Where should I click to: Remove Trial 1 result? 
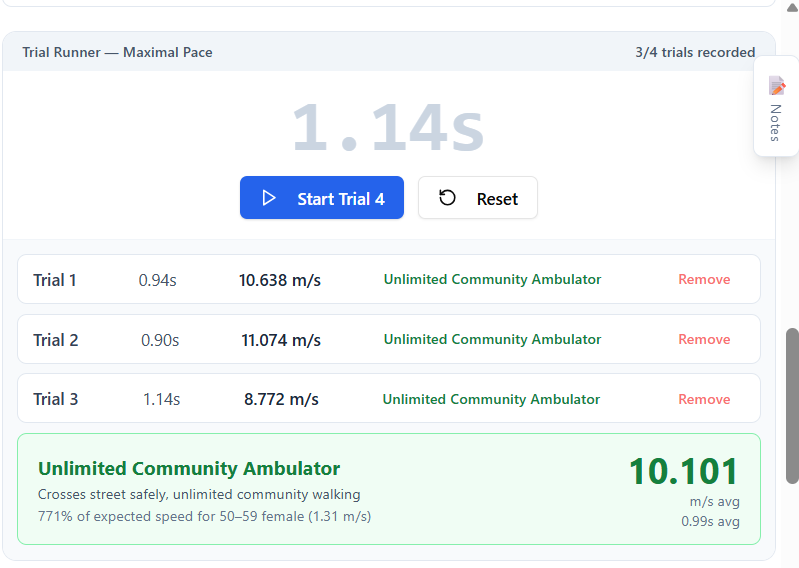coord(704,279)
